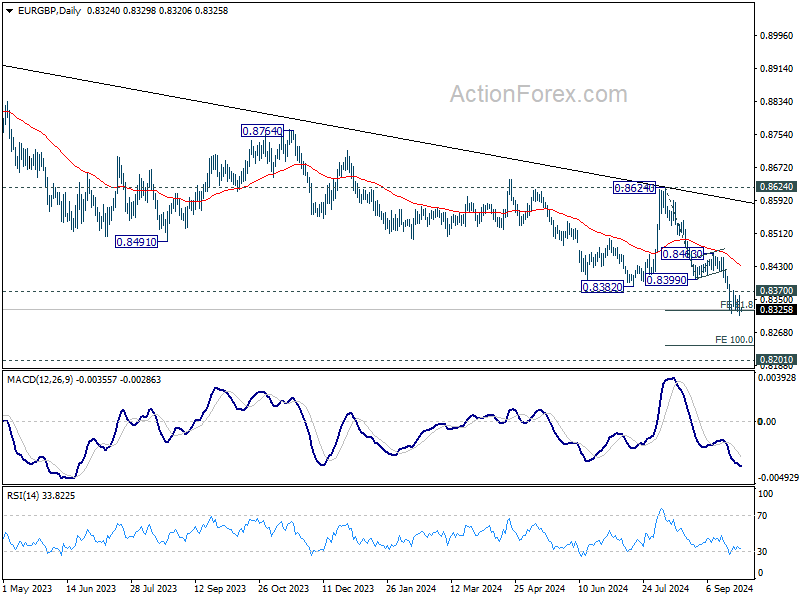
Task: Click the 12 Mar 2024 date label
Action: coord(477,588)
